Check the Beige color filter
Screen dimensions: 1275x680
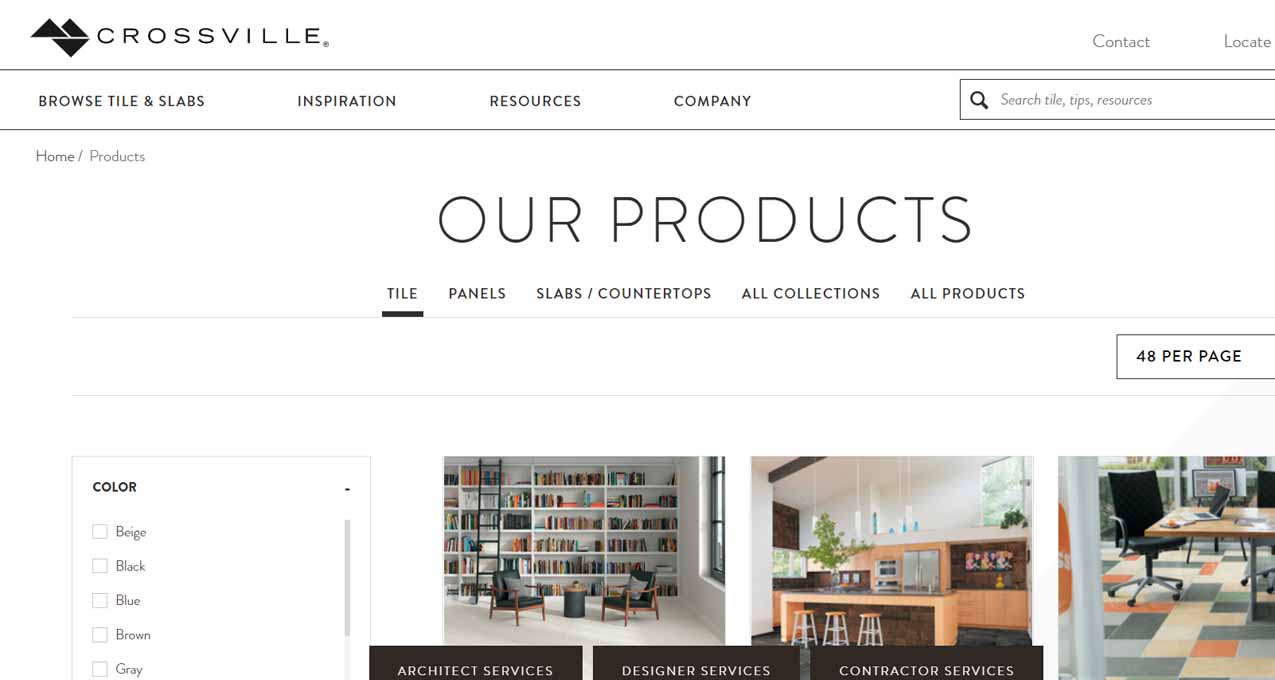click(100, 532)
